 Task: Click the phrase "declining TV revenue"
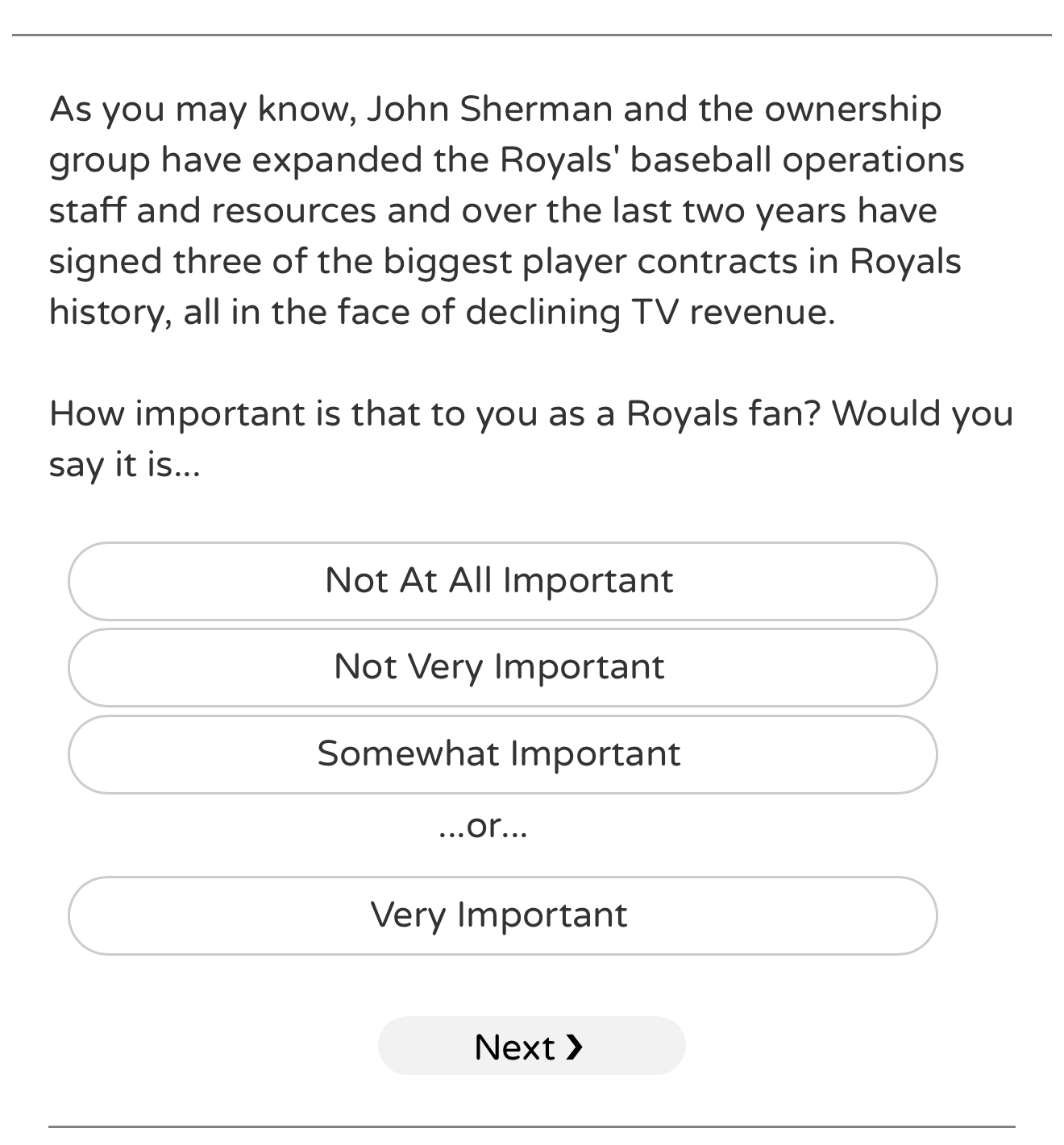[649, 313]
